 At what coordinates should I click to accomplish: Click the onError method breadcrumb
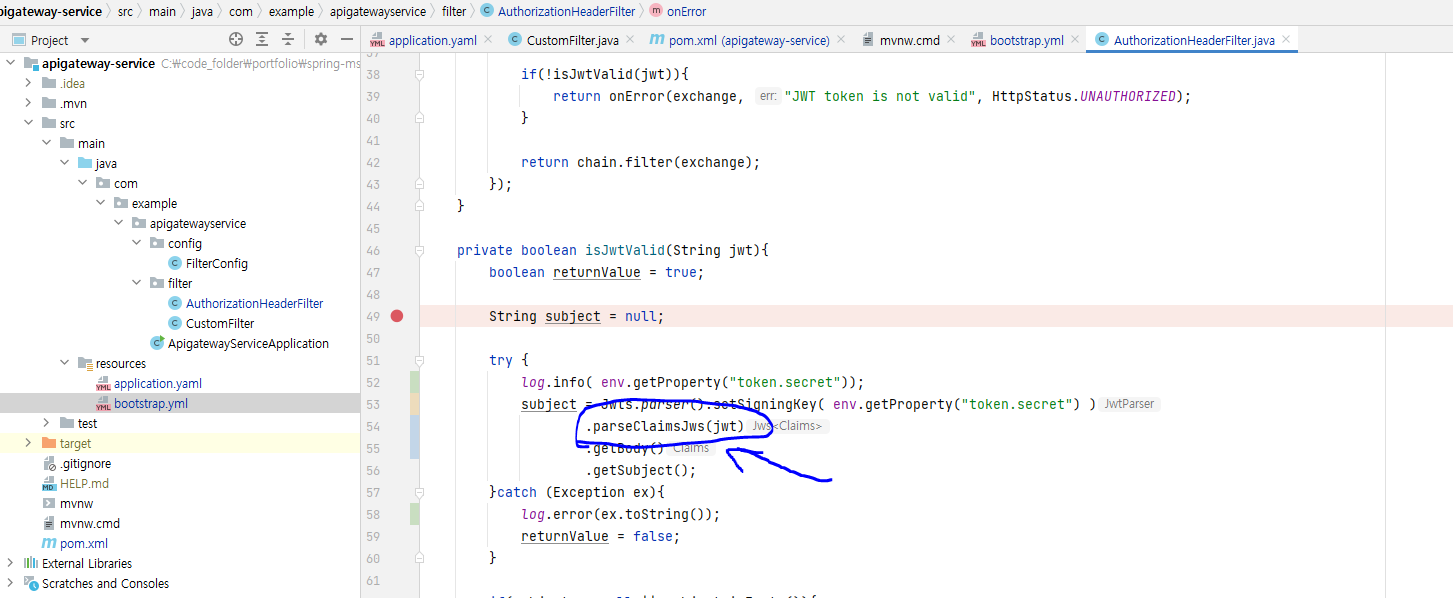[686, 11]
